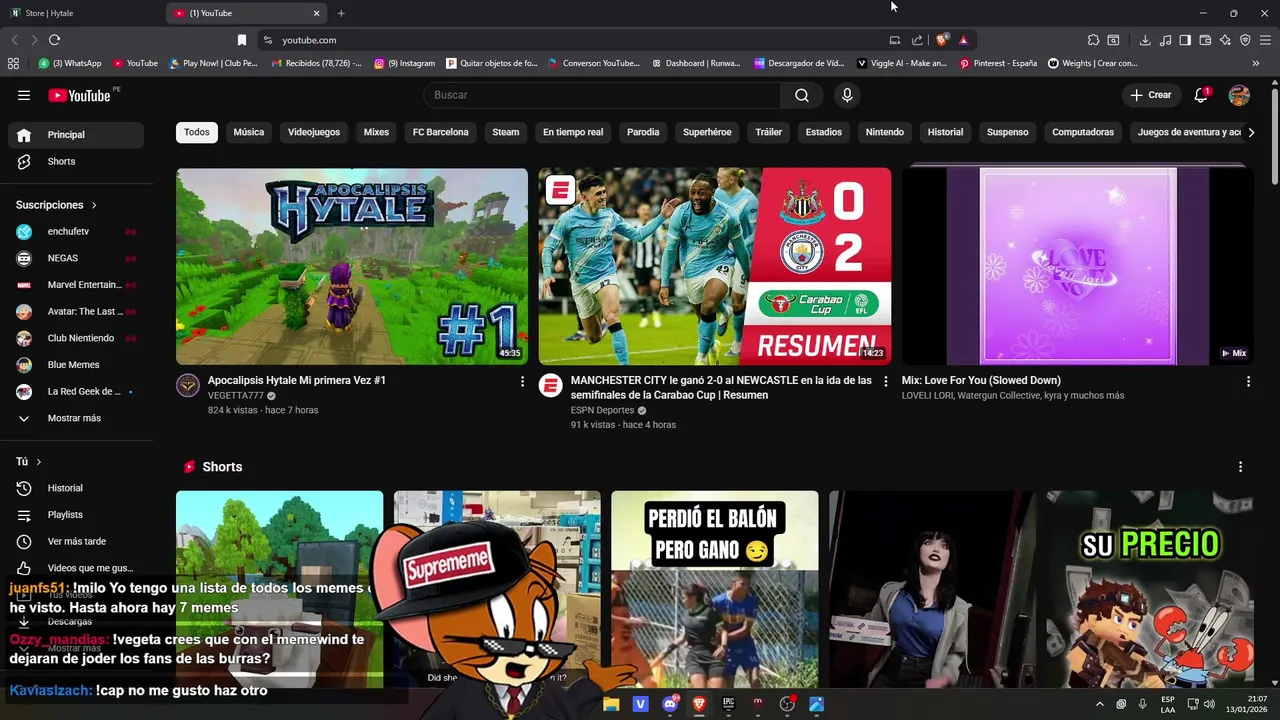This screenshot has width=1280, height=720.
Task: Show more bookmarks with the chevron
Action: [x=1255, y=63]
